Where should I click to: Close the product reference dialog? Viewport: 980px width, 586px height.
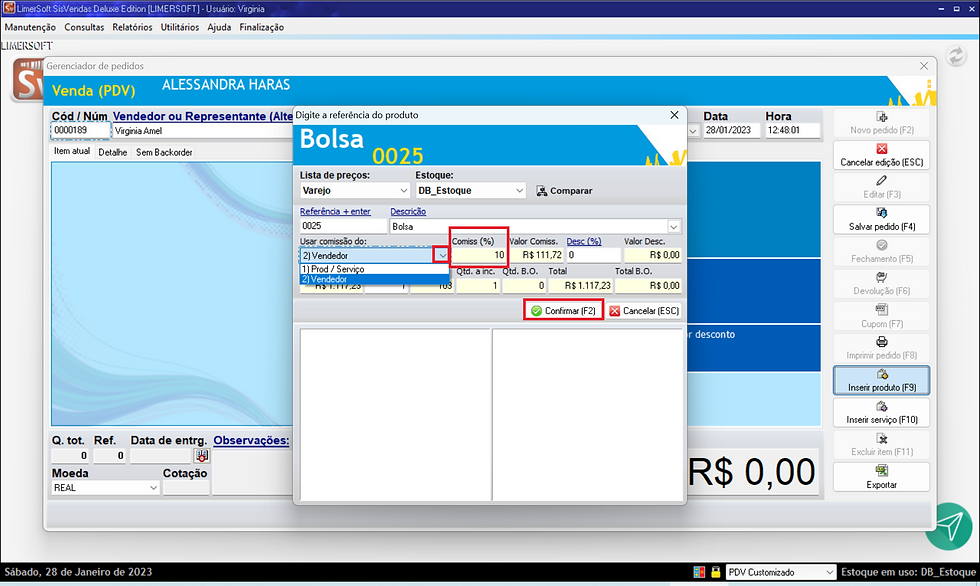(x=674, y=115)
